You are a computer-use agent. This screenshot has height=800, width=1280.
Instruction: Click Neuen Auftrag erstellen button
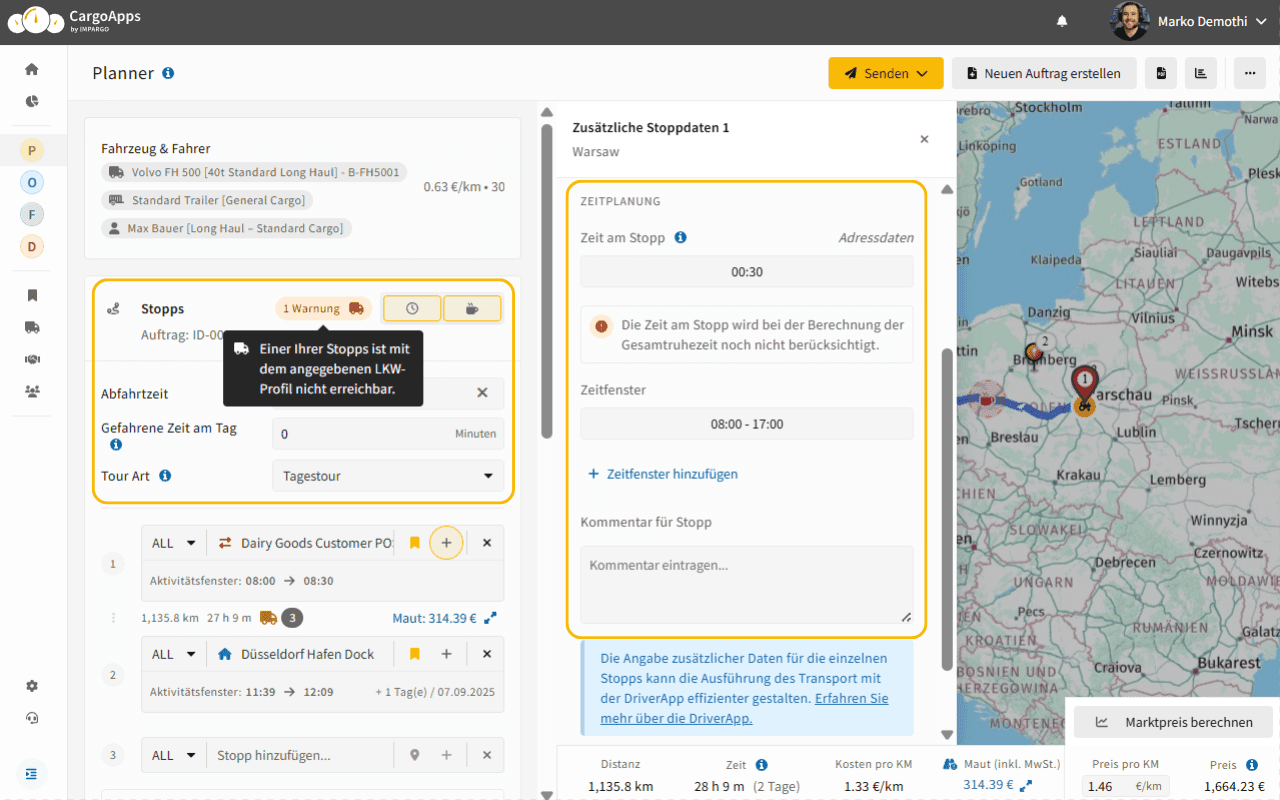click(x=1043, y=73)
